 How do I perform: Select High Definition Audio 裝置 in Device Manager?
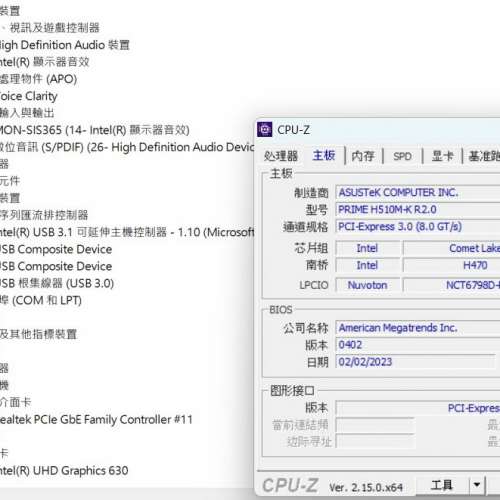click(x=64, y=45)
